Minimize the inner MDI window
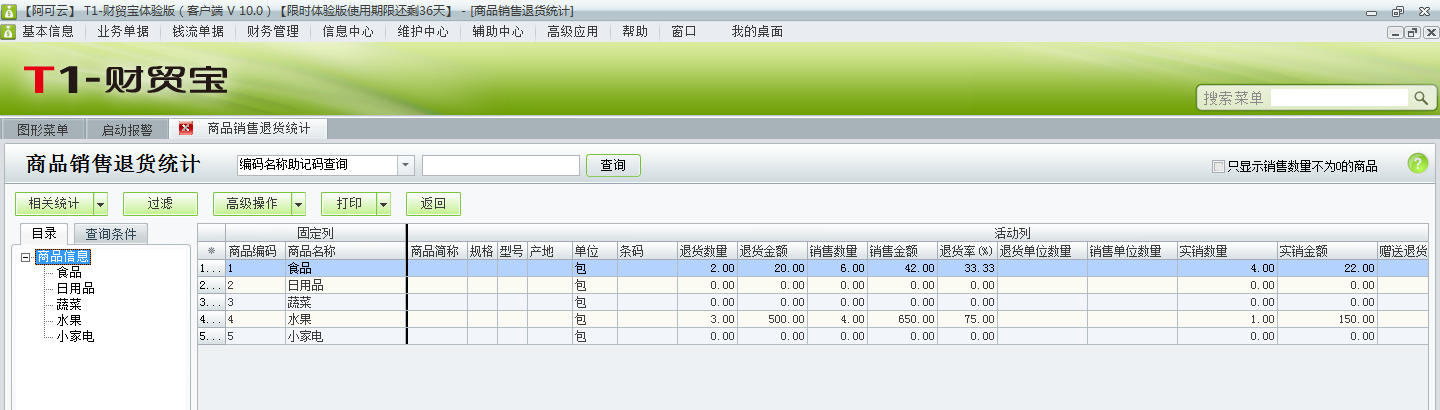 point(1396,32)
